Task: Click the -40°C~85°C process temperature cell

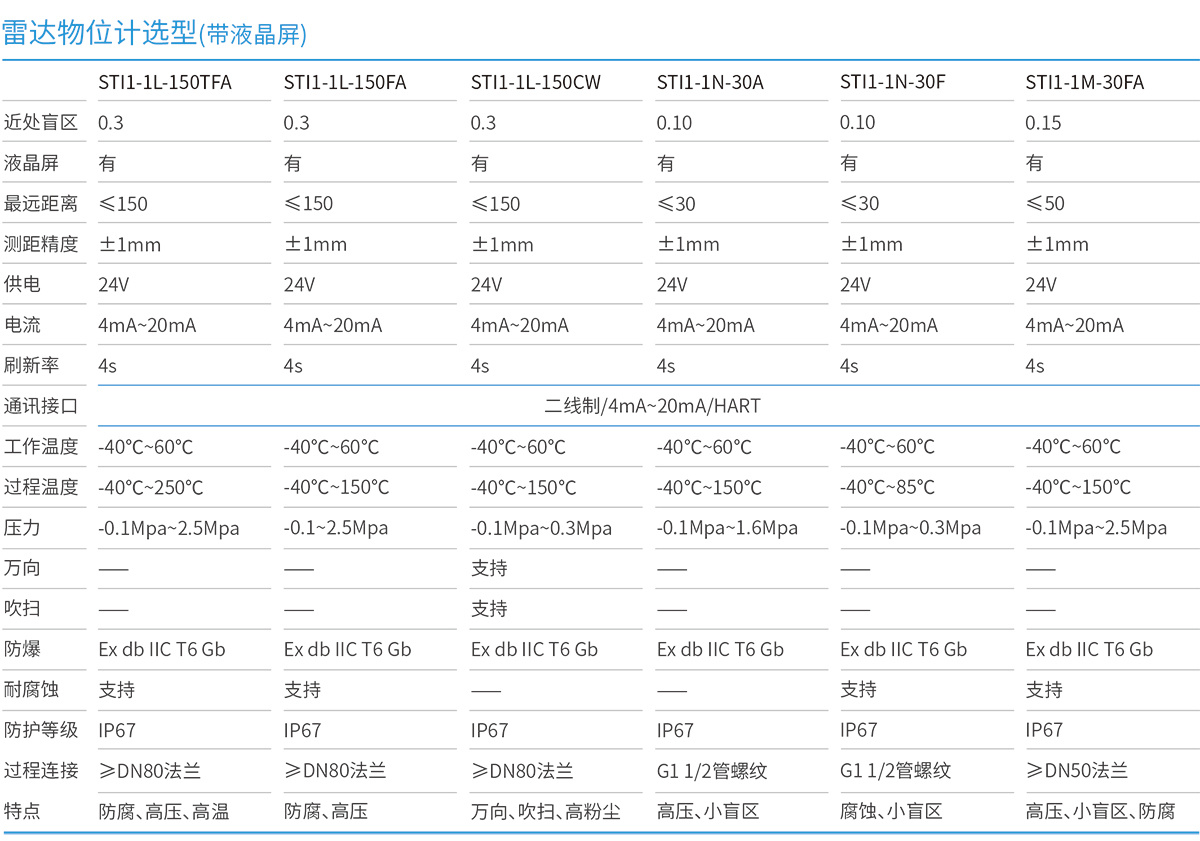Action: tap(887, 487)
